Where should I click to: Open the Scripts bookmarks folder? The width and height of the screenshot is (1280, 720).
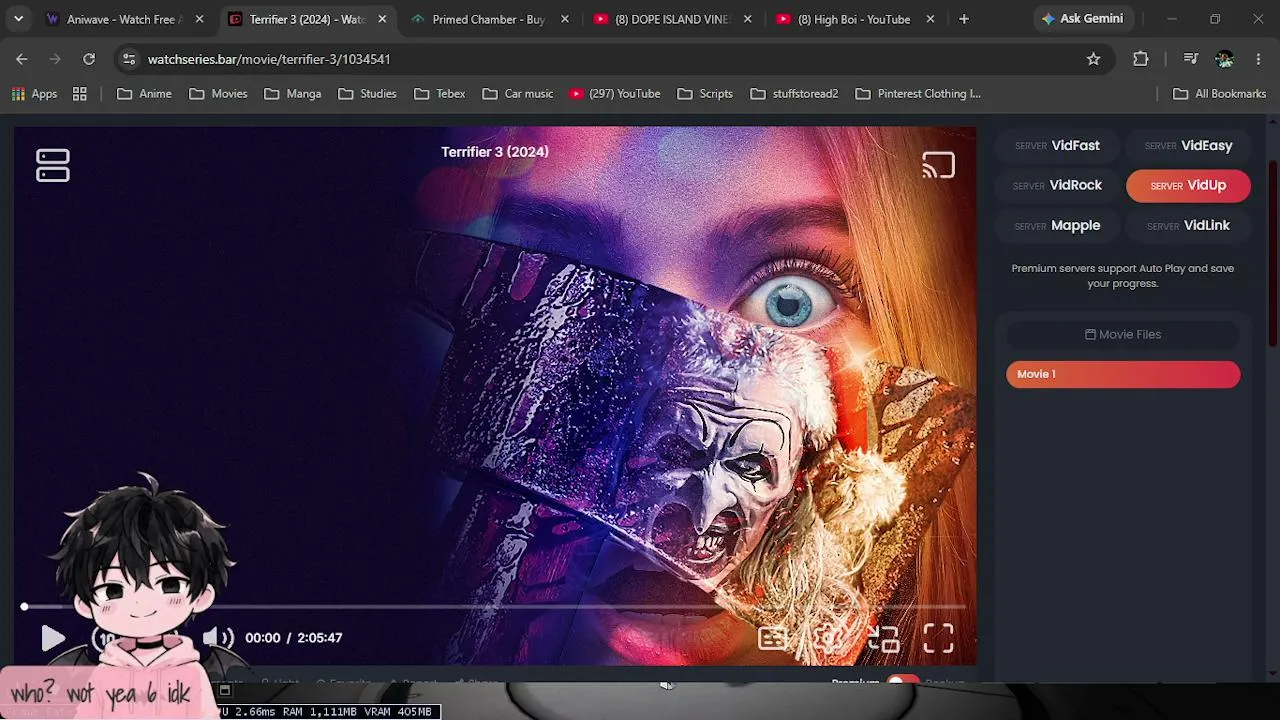705,94
